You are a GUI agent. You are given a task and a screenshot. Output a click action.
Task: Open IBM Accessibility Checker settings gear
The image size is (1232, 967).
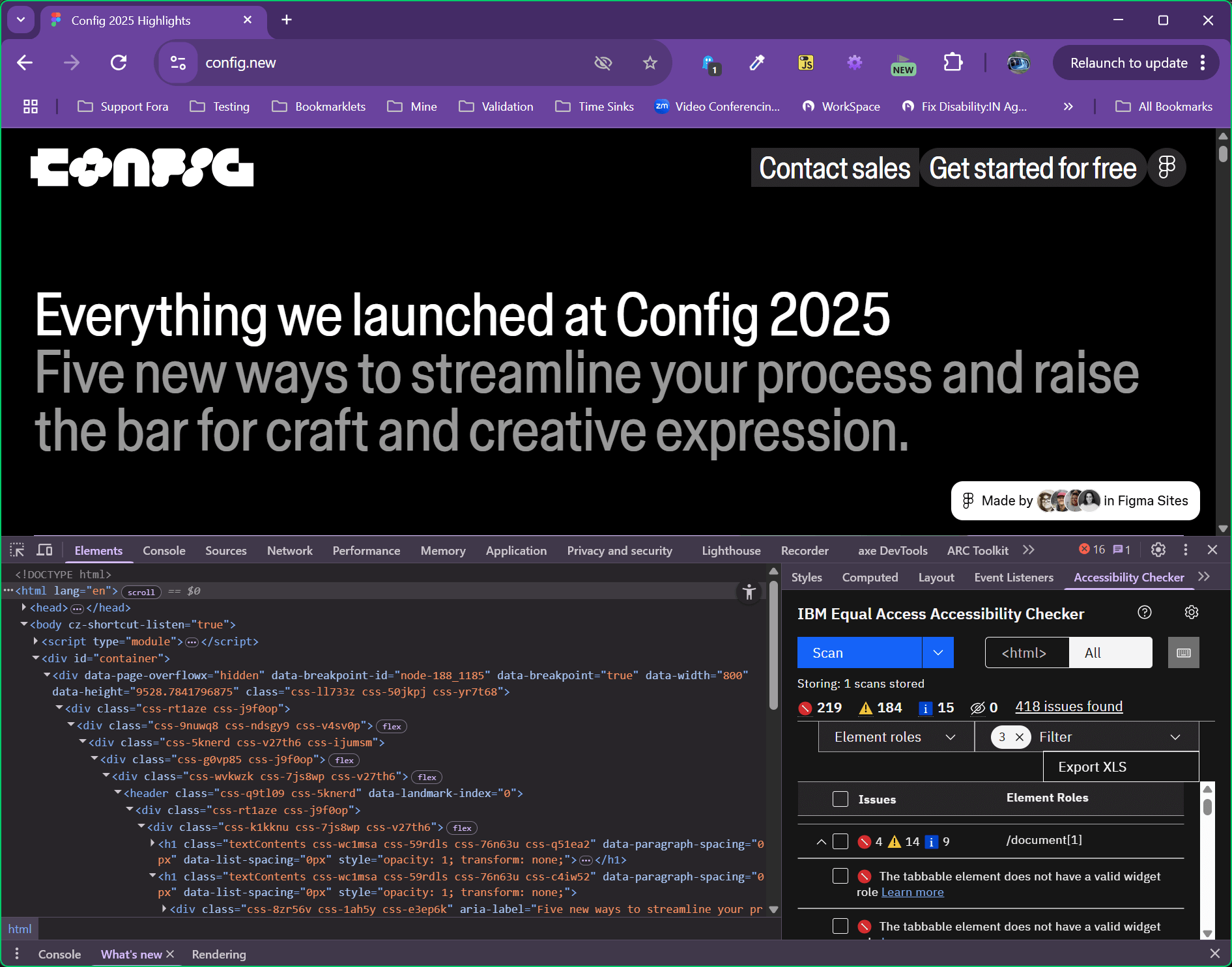pyautogui.click(x=1192, y=612)
